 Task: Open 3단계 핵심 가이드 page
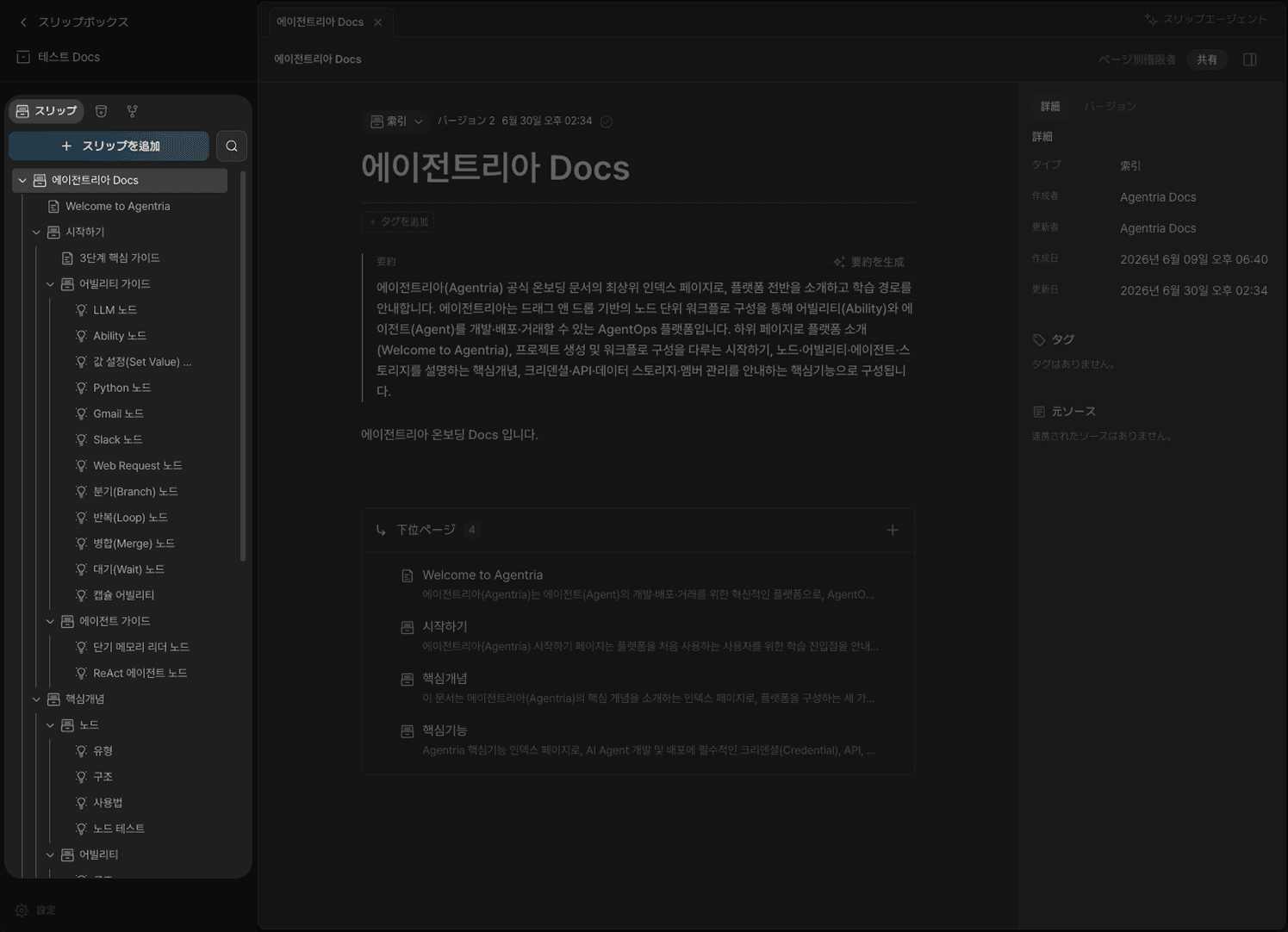(120, 258)
